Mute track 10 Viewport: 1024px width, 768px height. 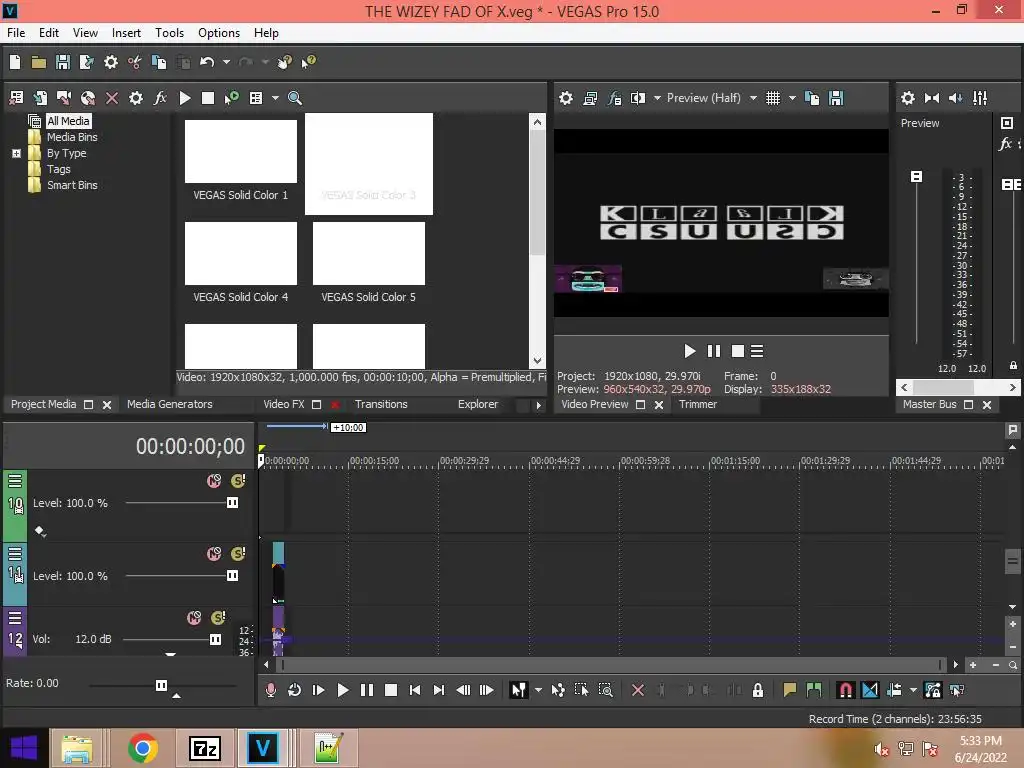point(214,481)
